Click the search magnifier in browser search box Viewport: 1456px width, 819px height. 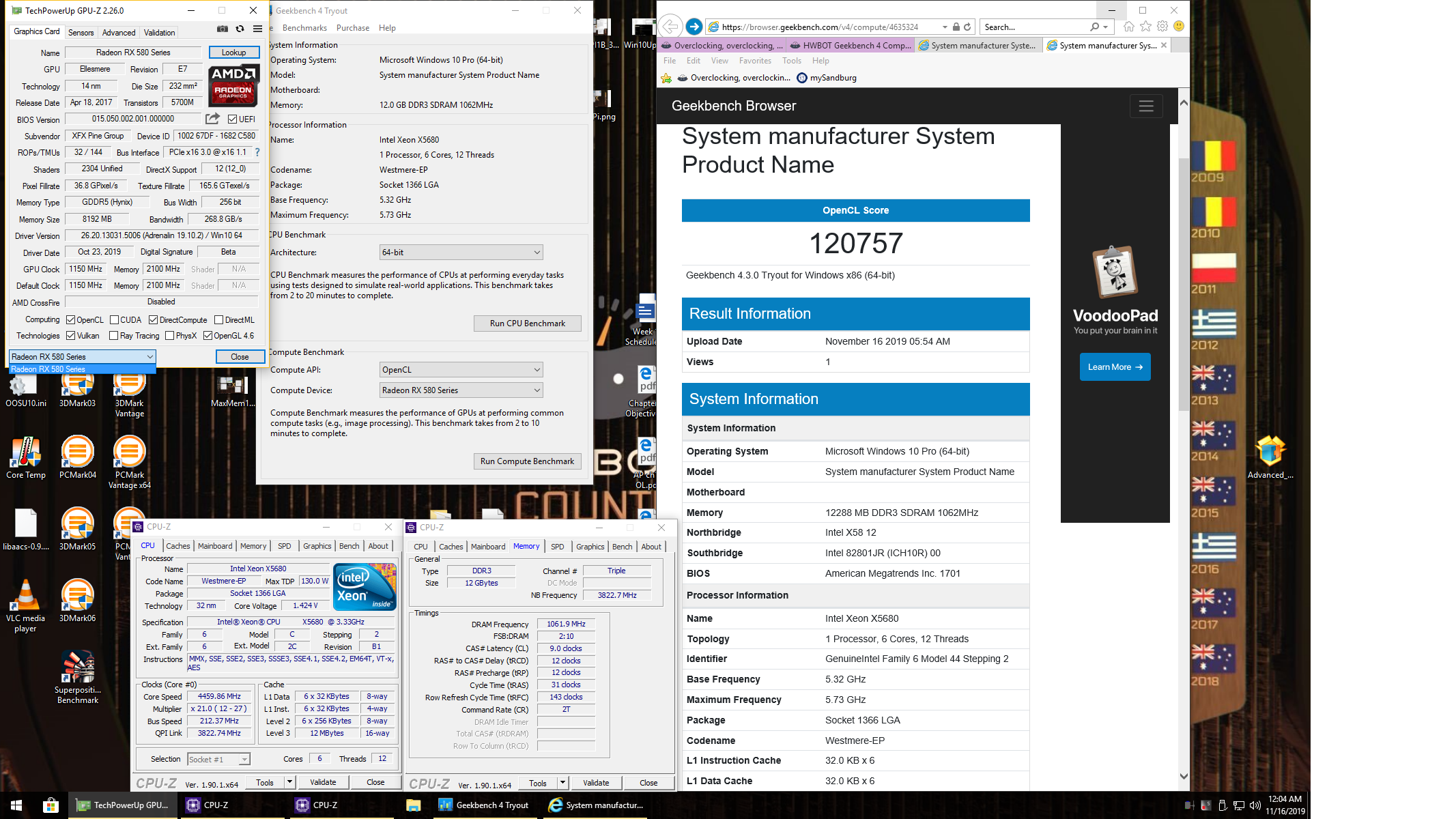point(1094,27)
